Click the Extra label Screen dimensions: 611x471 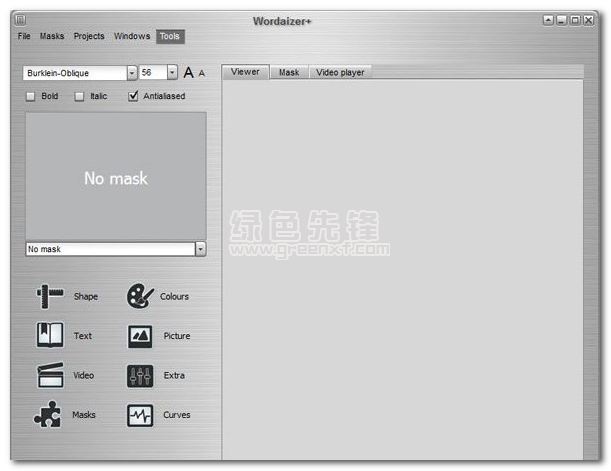[174, 376]
